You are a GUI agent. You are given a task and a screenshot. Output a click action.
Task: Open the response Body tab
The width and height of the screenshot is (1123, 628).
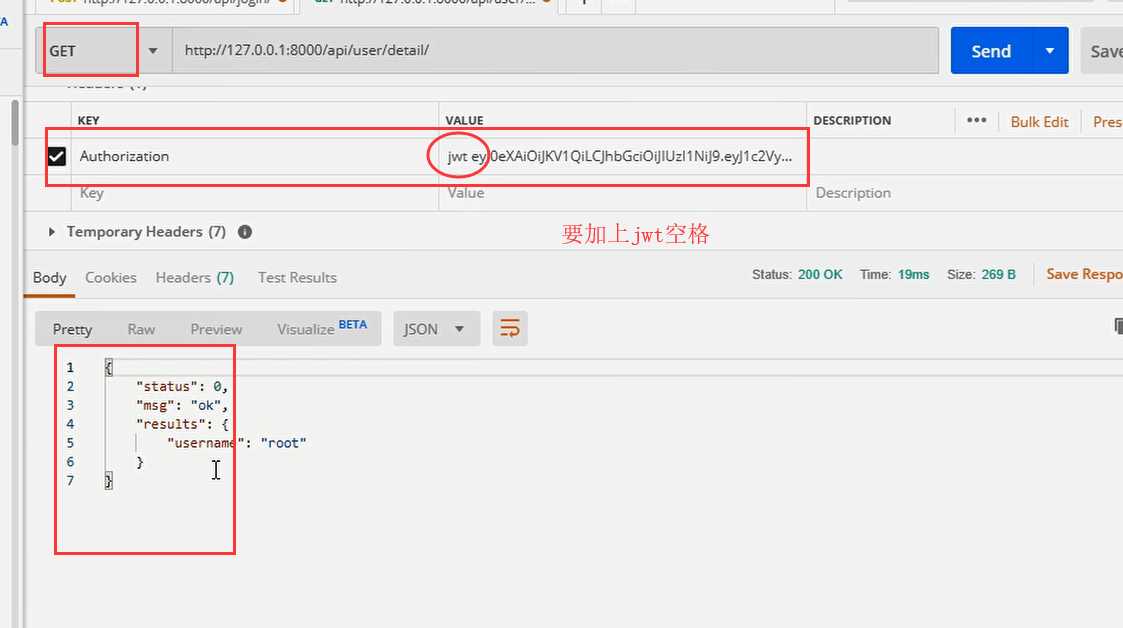point(49,278)
